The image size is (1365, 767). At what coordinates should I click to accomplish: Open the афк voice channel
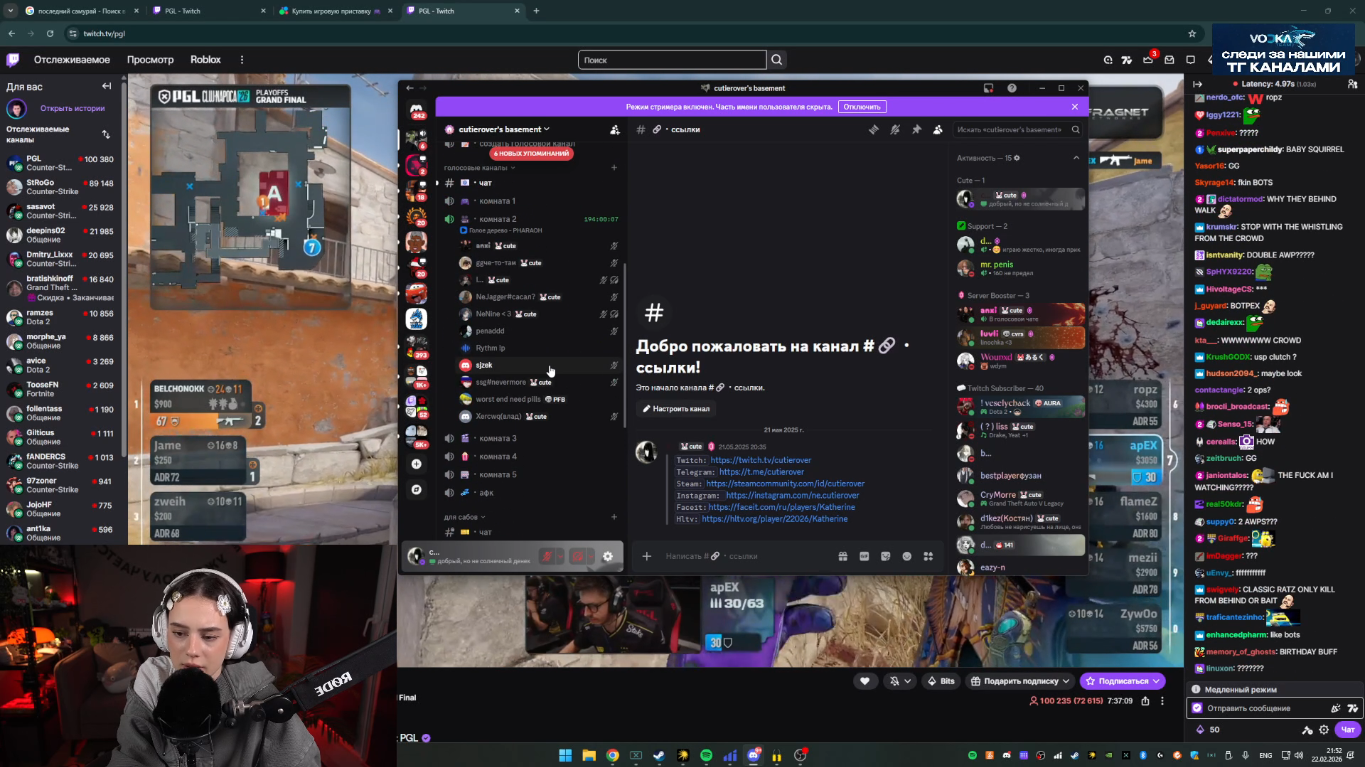click(531, 492)
